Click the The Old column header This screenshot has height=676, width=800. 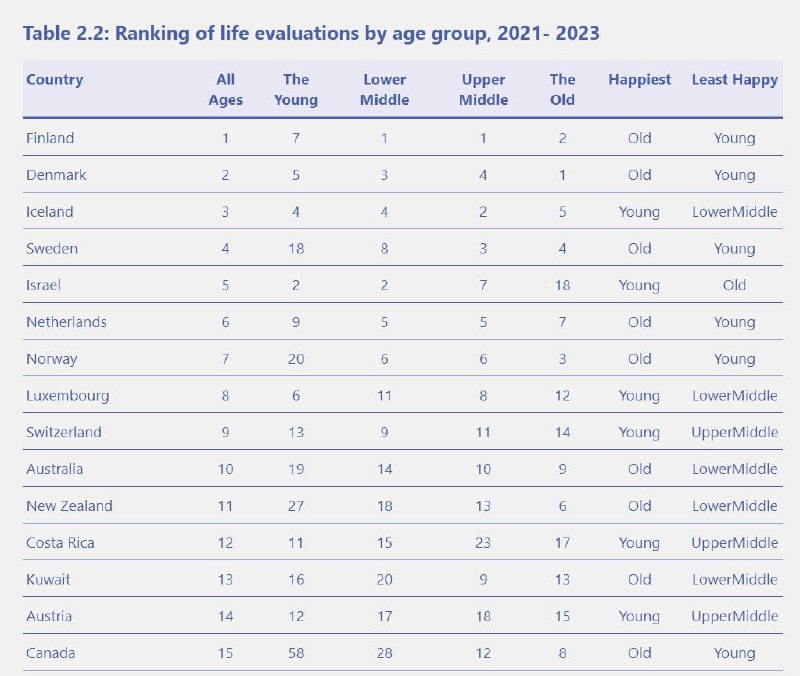click(563, 89)
